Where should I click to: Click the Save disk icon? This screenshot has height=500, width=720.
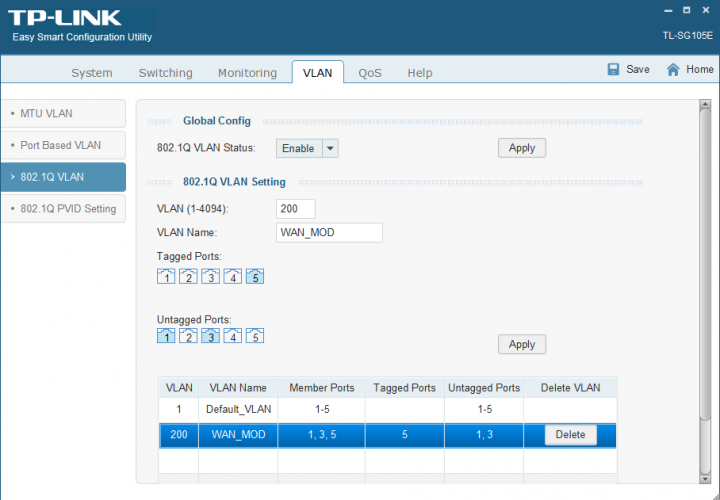click(x=613, y=69)
